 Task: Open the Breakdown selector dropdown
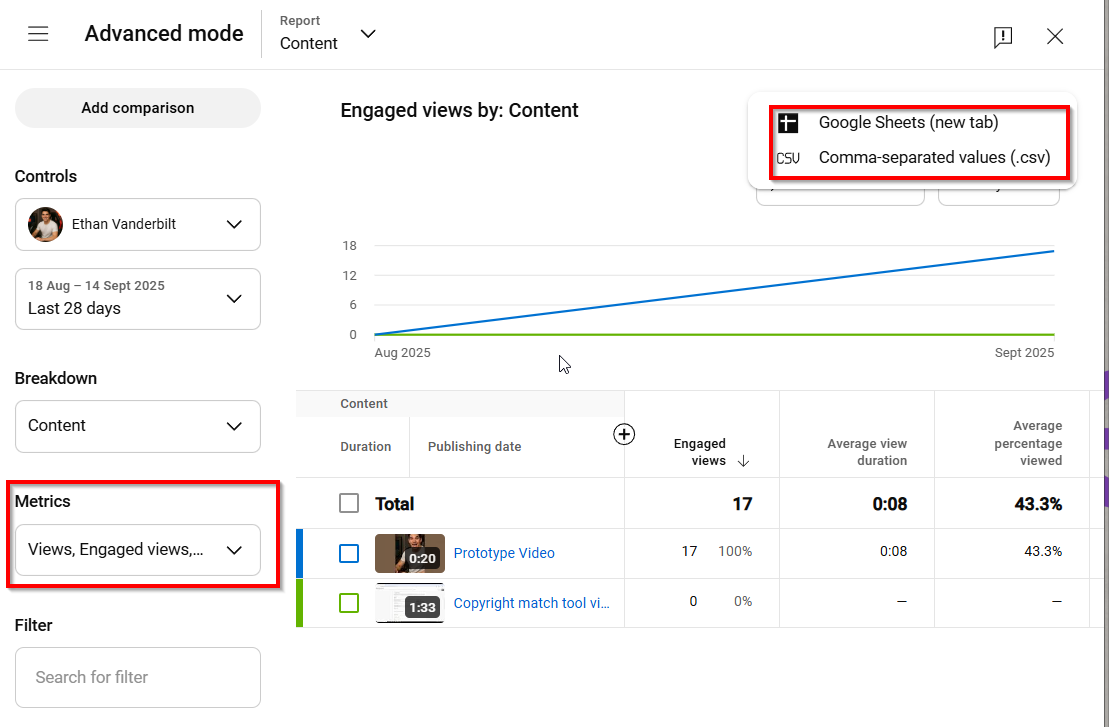137,426
